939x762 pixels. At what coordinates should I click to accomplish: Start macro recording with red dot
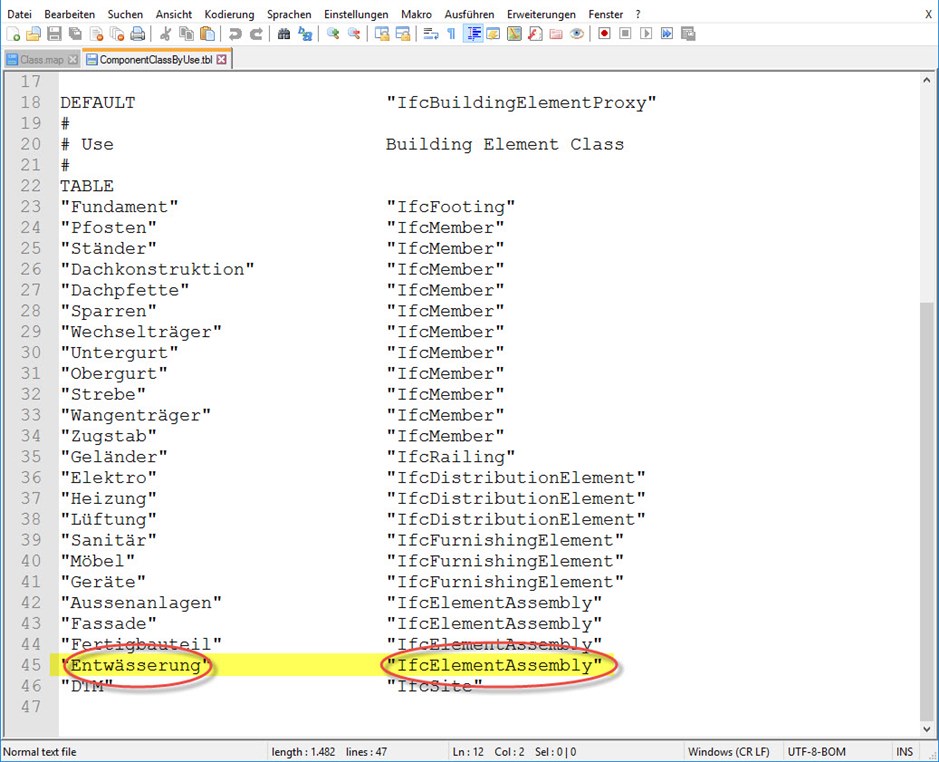(604, 34)
